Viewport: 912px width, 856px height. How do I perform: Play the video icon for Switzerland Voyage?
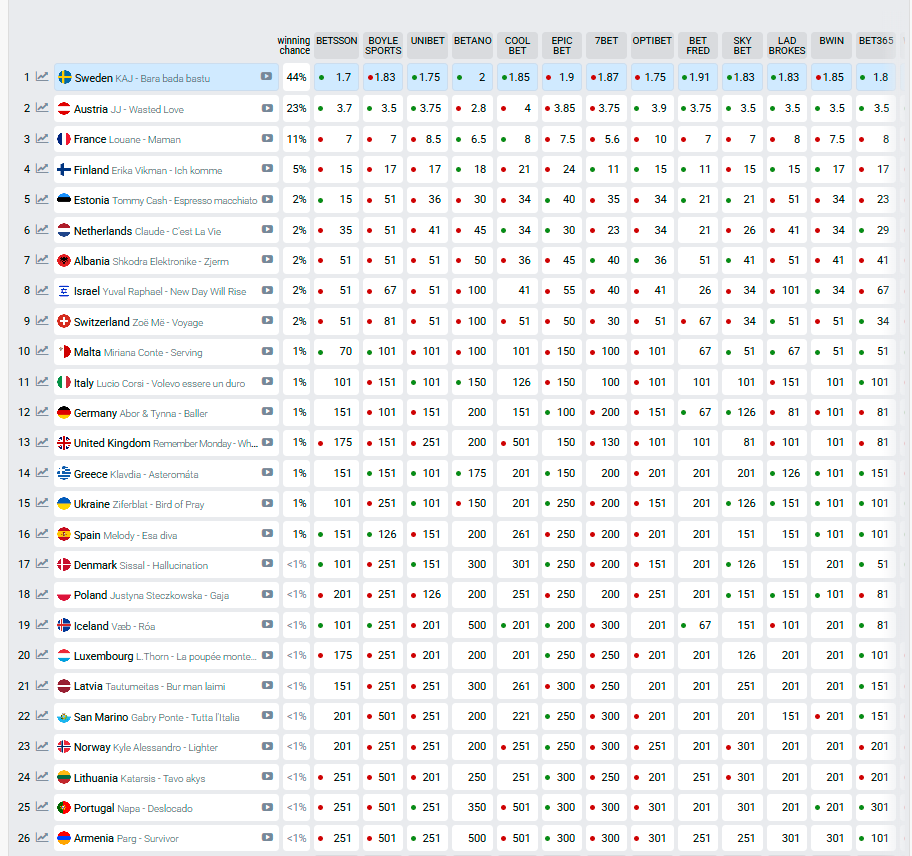click(267, 320)
